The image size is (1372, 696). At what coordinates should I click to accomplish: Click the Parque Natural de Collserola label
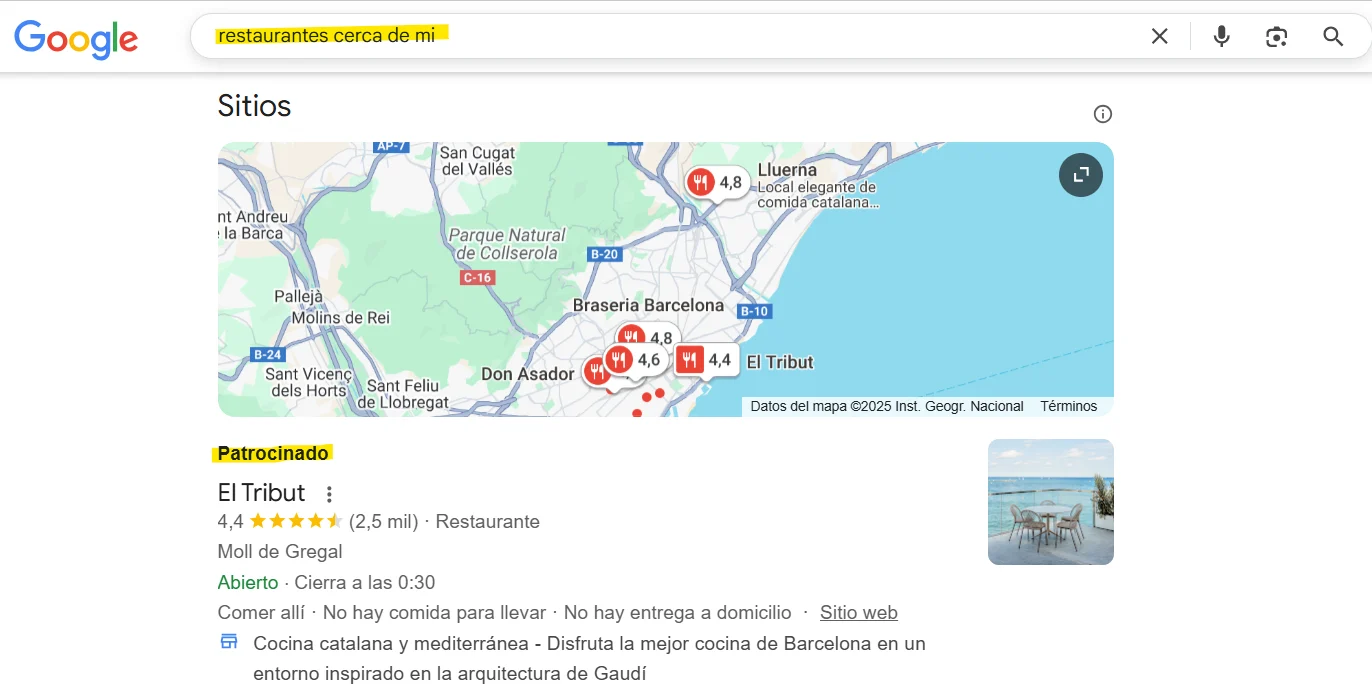click(x=507, y=244)
